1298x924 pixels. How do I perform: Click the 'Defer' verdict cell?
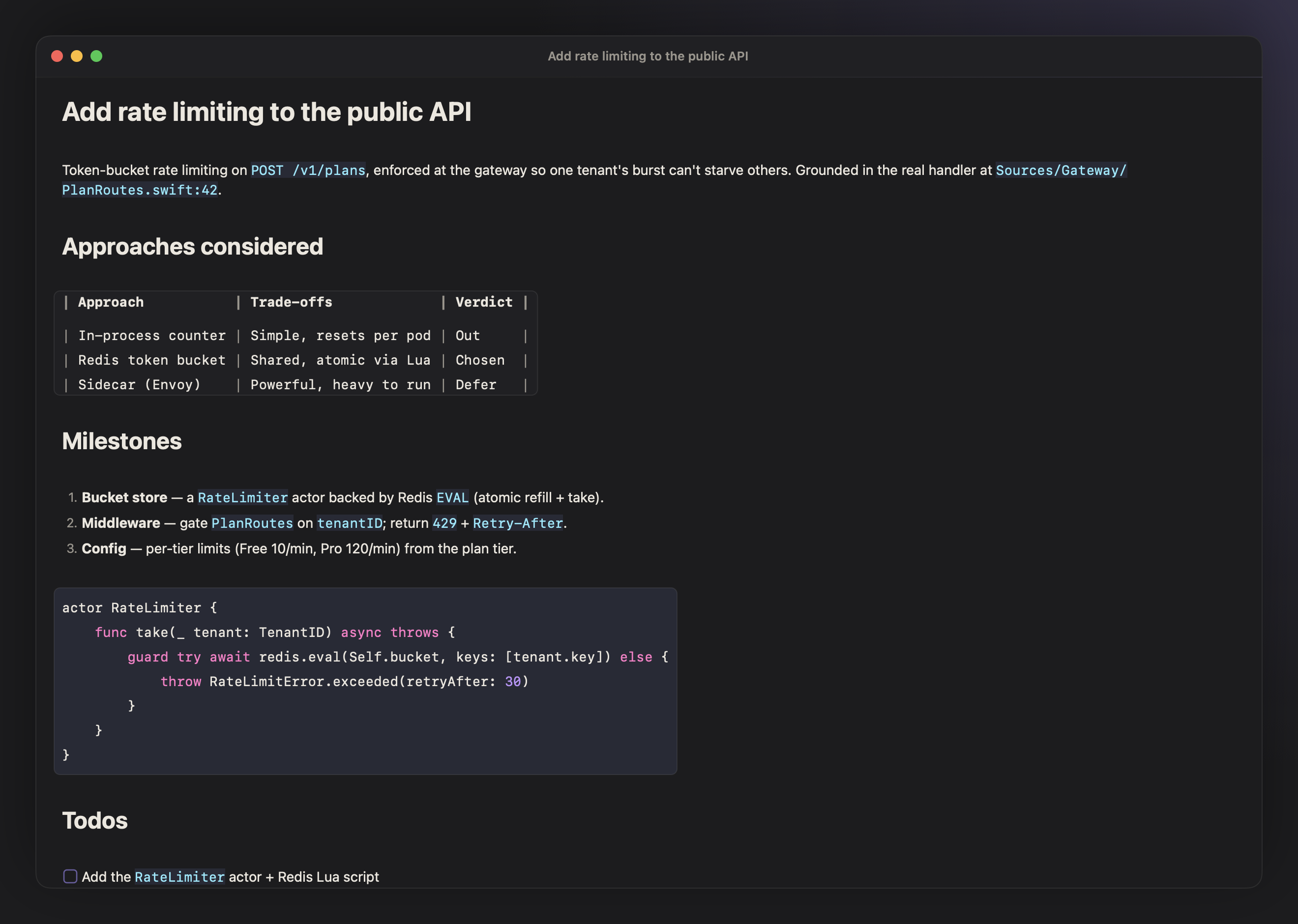476,385
